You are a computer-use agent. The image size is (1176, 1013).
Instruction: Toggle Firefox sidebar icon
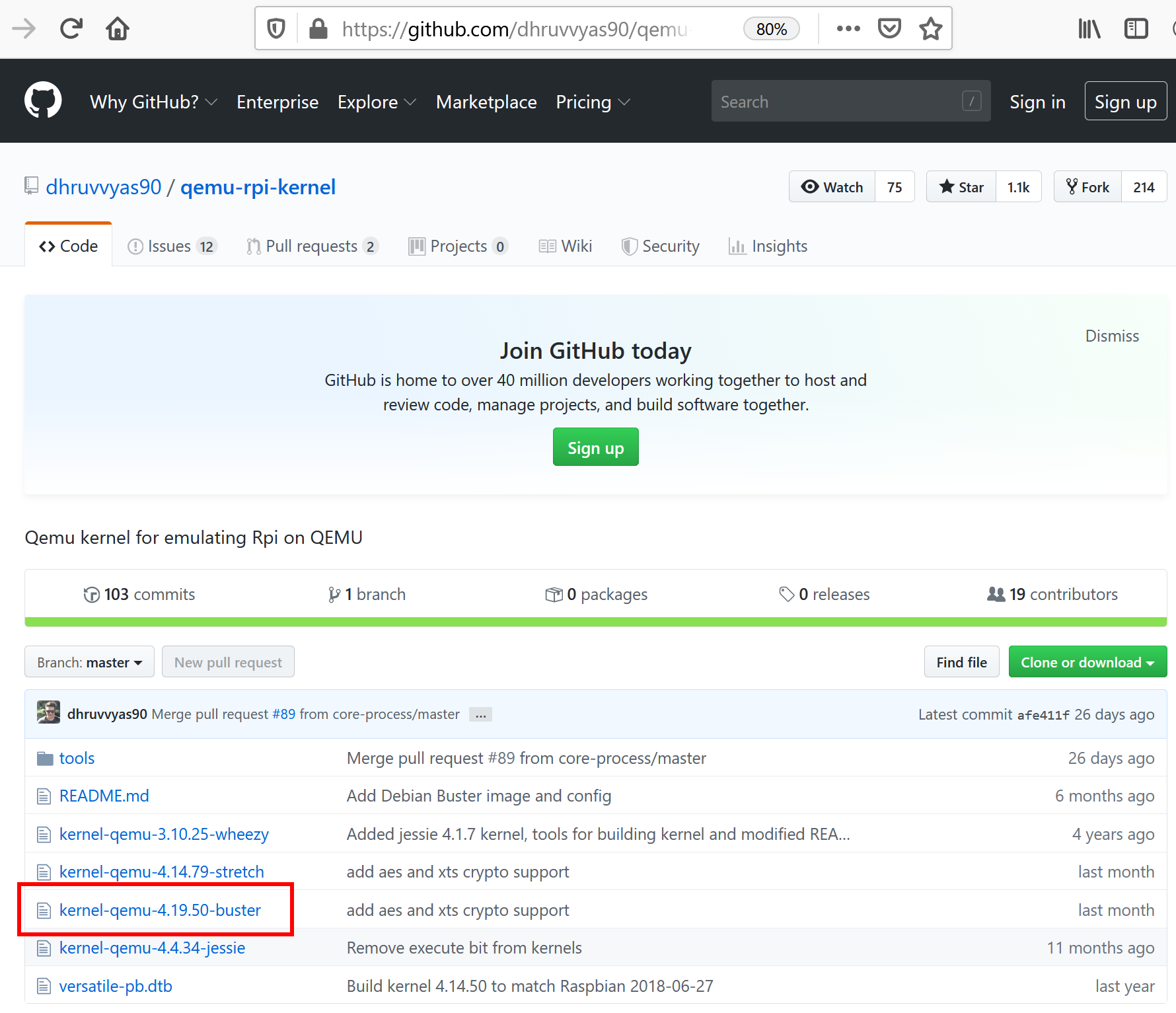1136,28
